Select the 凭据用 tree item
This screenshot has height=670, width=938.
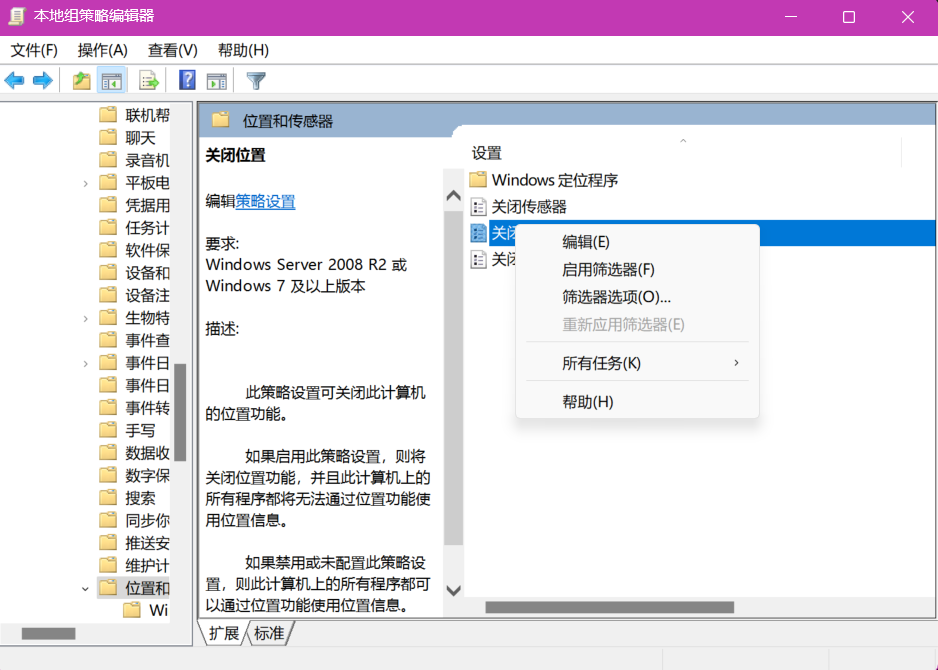(147, 205)
